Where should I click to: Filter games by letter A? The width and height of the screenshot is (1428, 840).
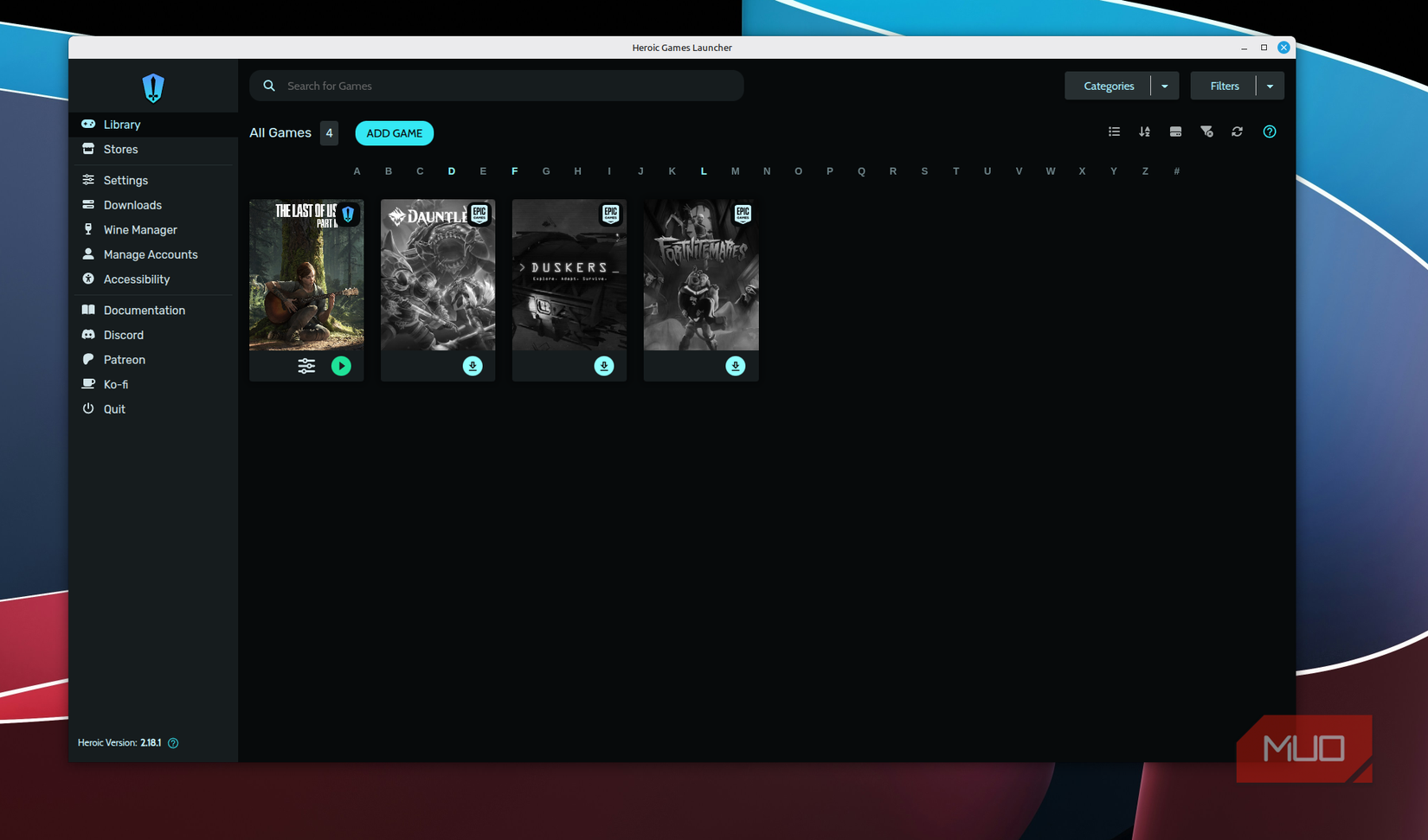[x=357, y=171]
